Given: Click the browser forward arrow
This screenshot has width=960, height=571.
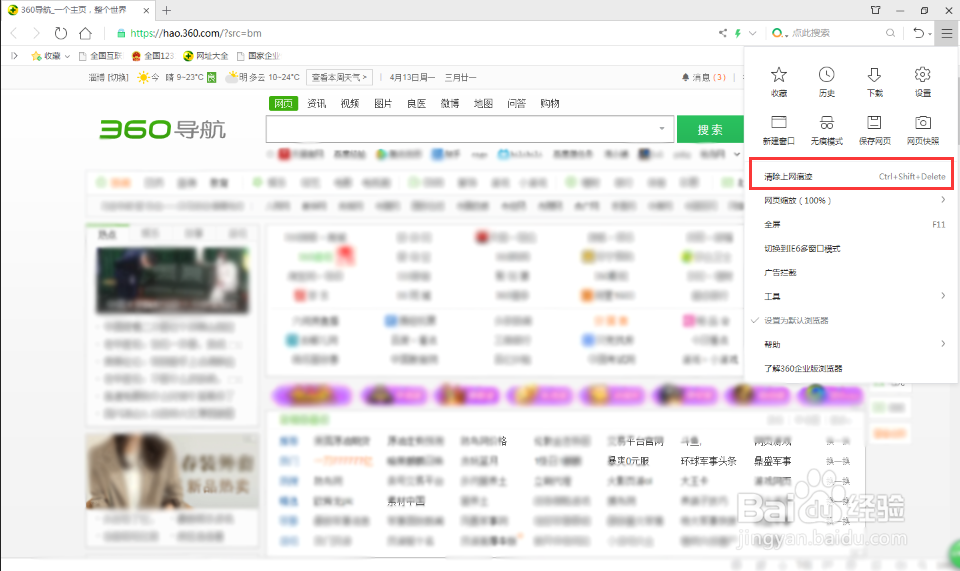Looking at the screenshot, I should pos(36,33).
